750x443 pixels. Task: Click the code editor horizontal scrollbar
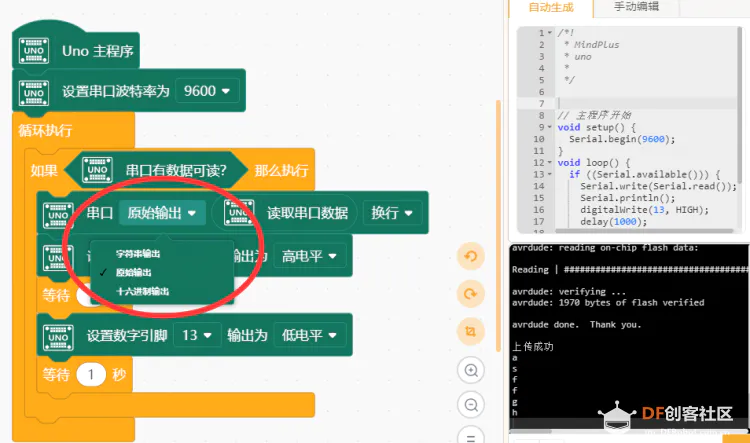point(643,231)
